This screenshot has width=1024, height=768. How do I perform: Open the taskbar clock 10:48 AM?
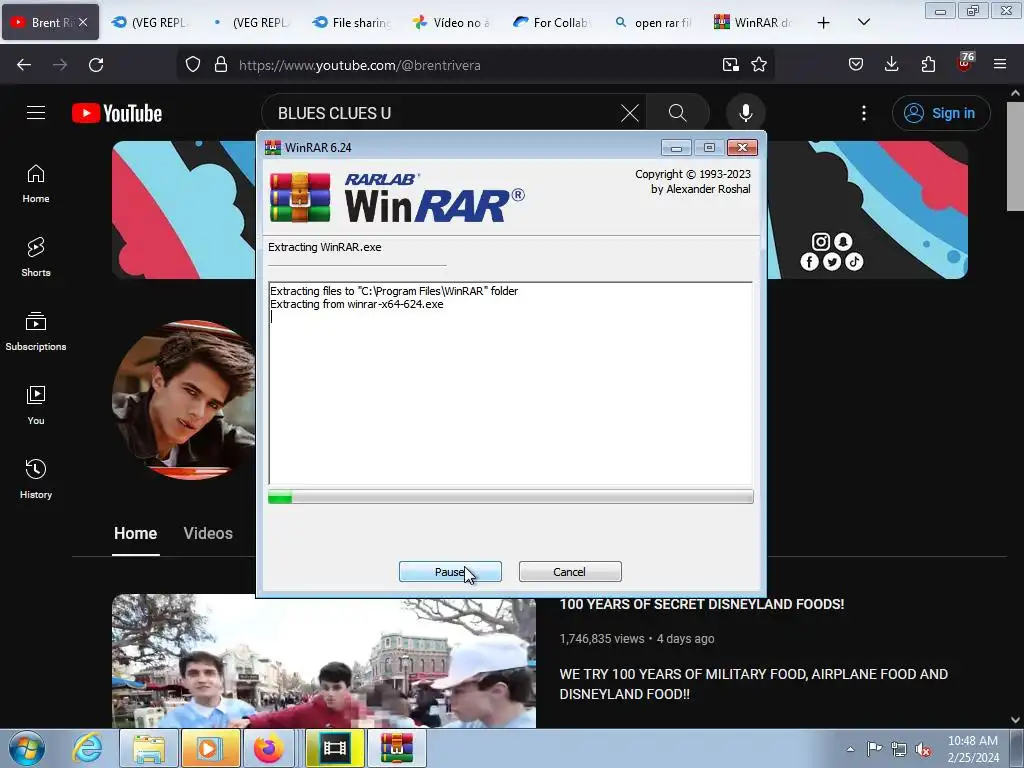coord(973,749)
